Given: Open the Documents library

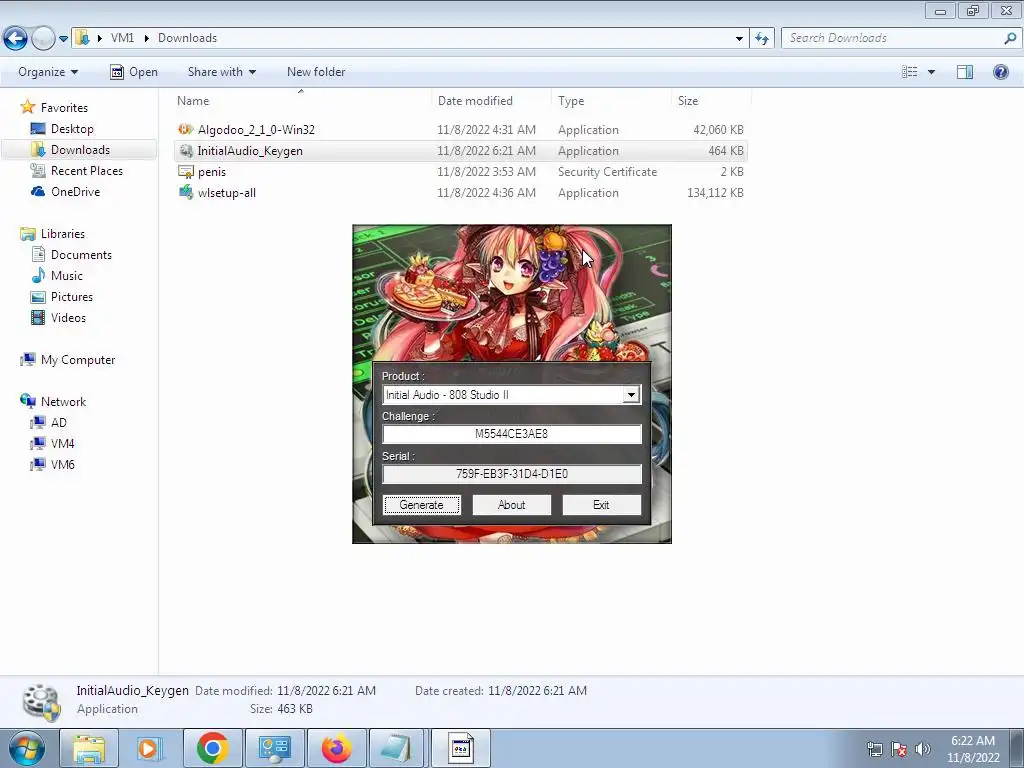Looking at the screenshot, I should pyautogui.click(x=81, y=255).
